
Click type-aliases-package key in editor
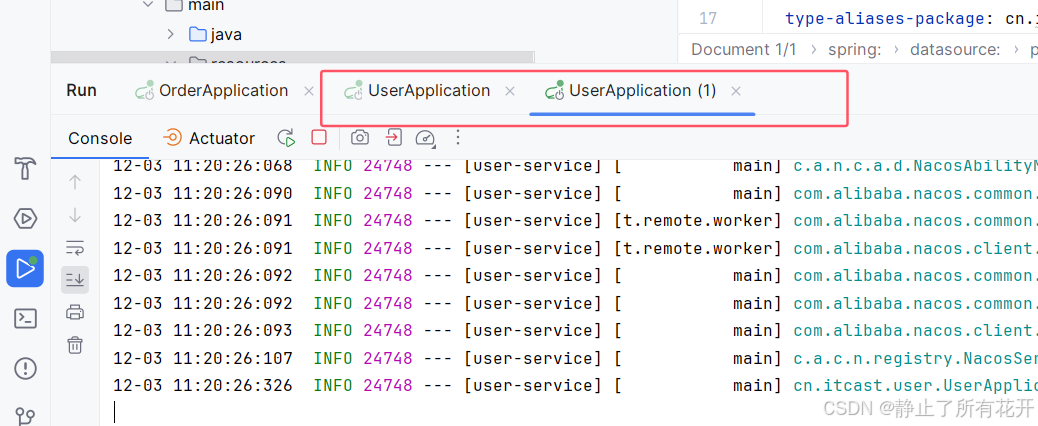(x=884, y=19)
